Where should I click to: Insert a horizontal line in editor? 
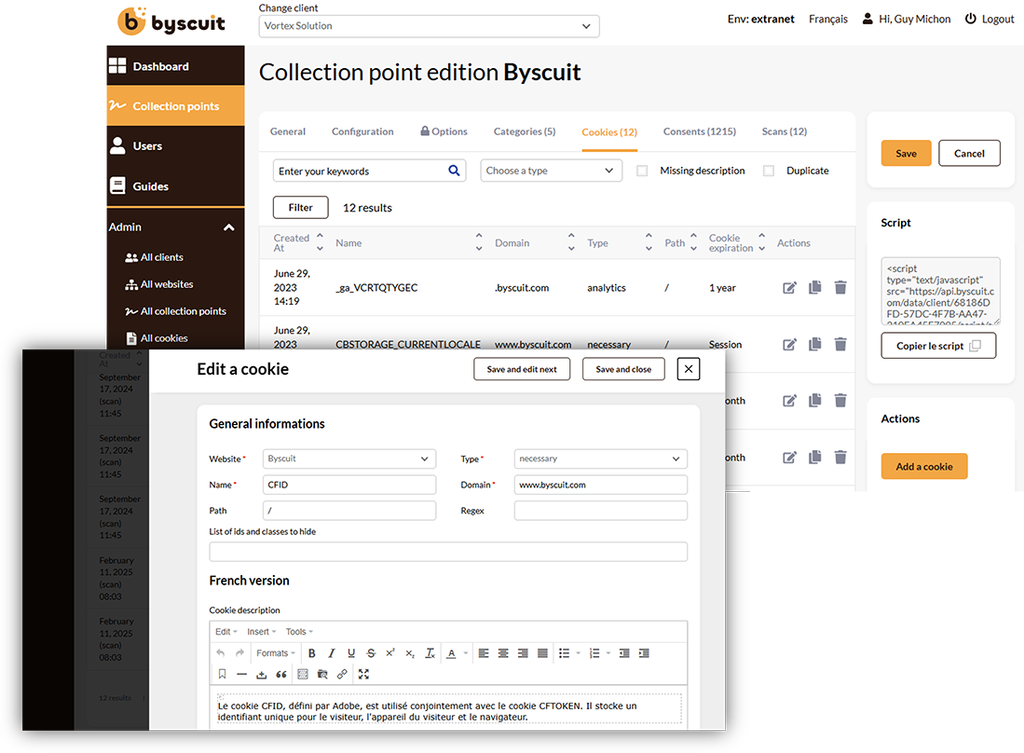[x=242, y=674]
